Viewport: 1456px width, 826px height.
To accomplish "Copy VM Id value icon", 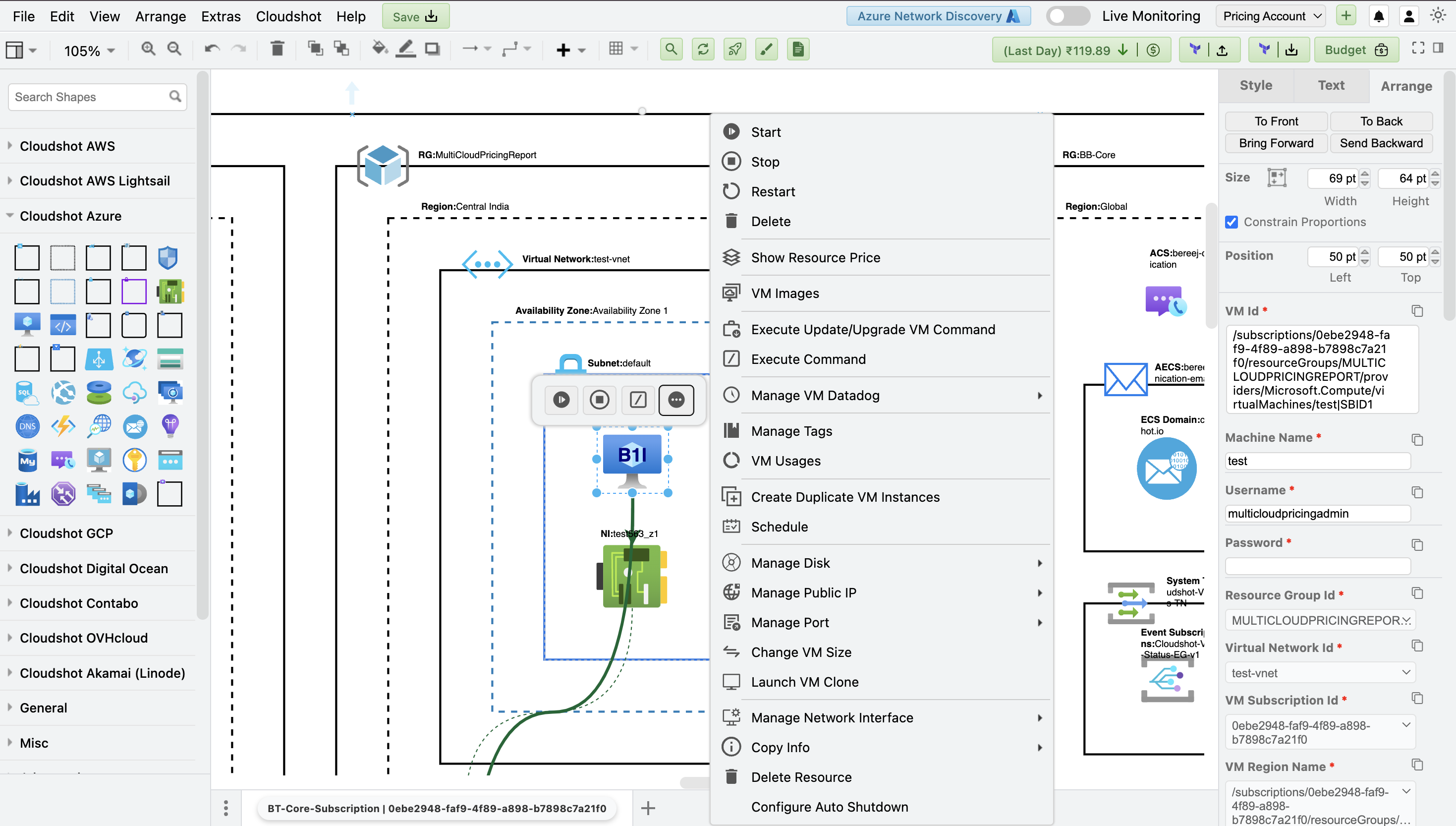I will point(1417,311).
